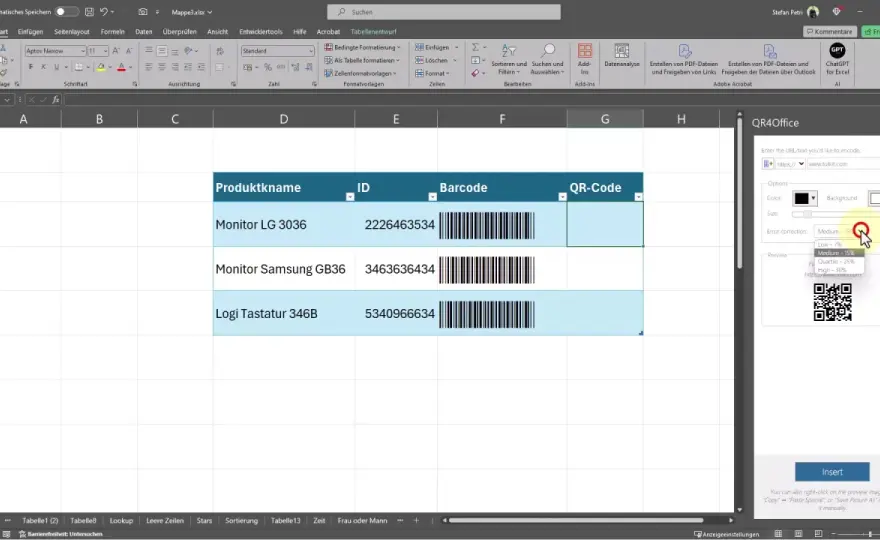Add a new sheet with plus button

pos(416,521)
